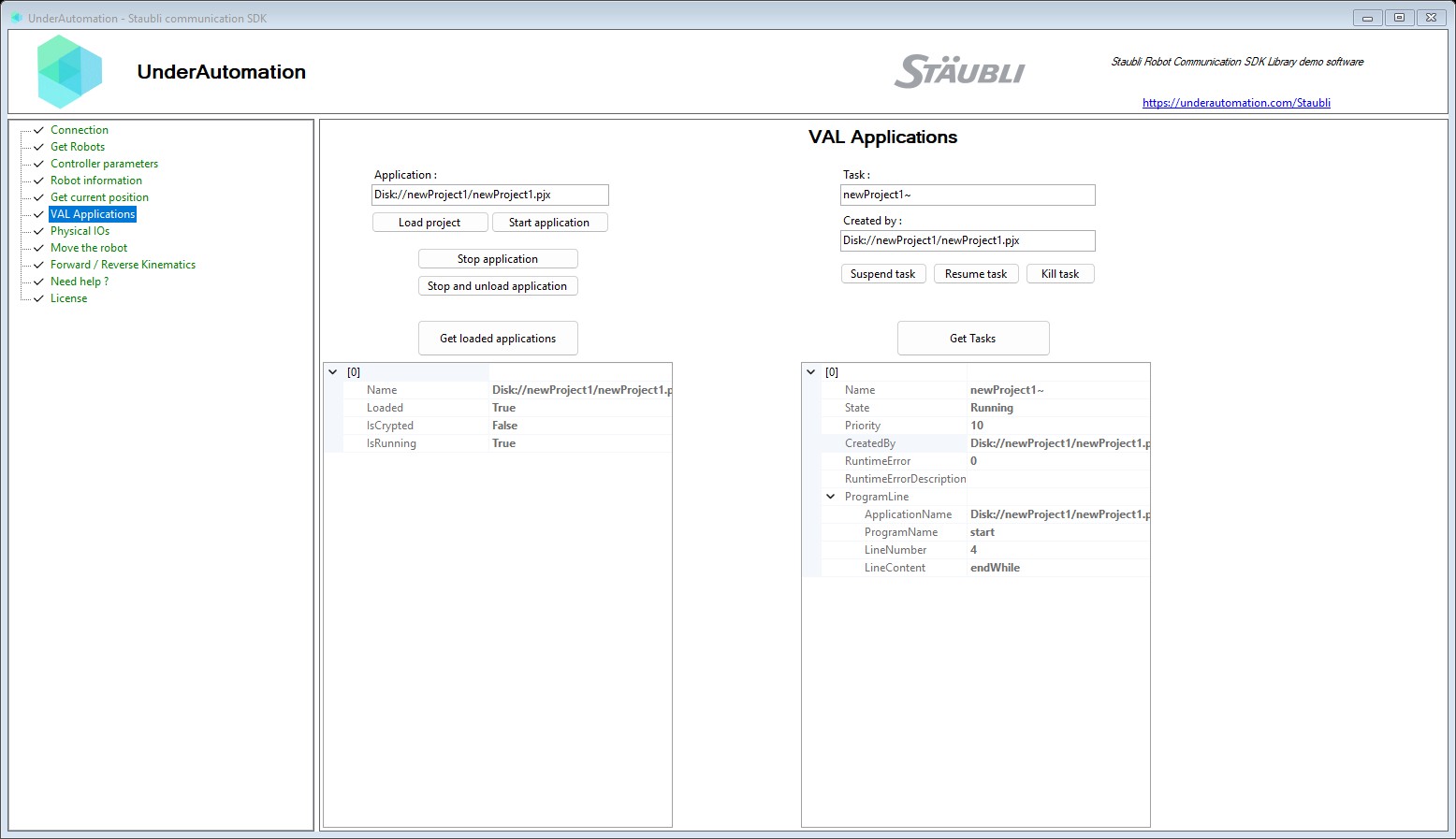Click the application icon in the title bar

click(16, 17)
